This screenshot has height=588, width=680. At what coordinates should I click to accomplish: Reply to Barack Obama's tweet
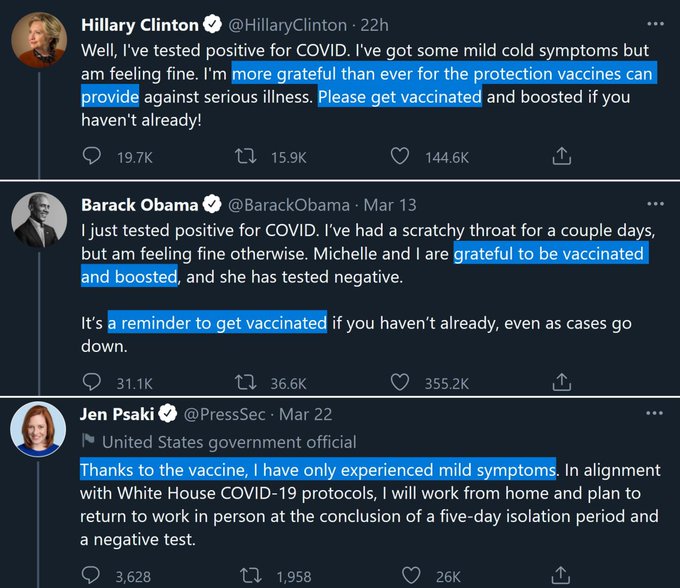pyautogui.click(x=92, y=382)
